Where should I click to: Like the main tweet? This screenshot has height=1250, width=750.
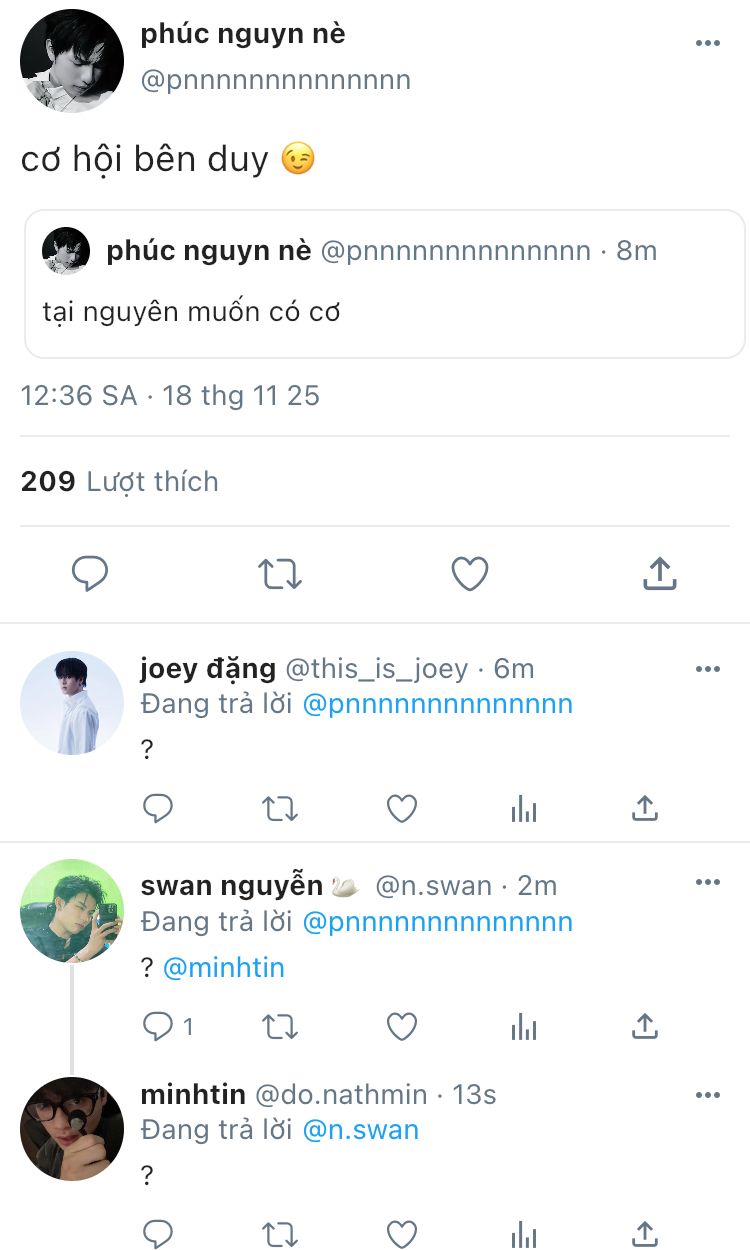[x=470, y=574]
